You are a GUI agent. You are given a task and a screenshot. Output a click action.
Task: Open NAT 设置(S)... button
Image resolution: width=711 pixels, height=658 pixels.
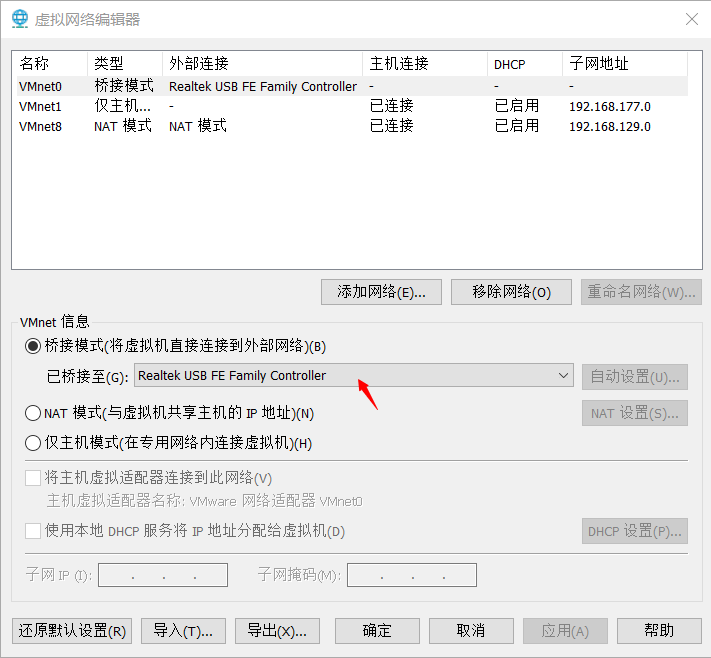click(x=635, y=413)
